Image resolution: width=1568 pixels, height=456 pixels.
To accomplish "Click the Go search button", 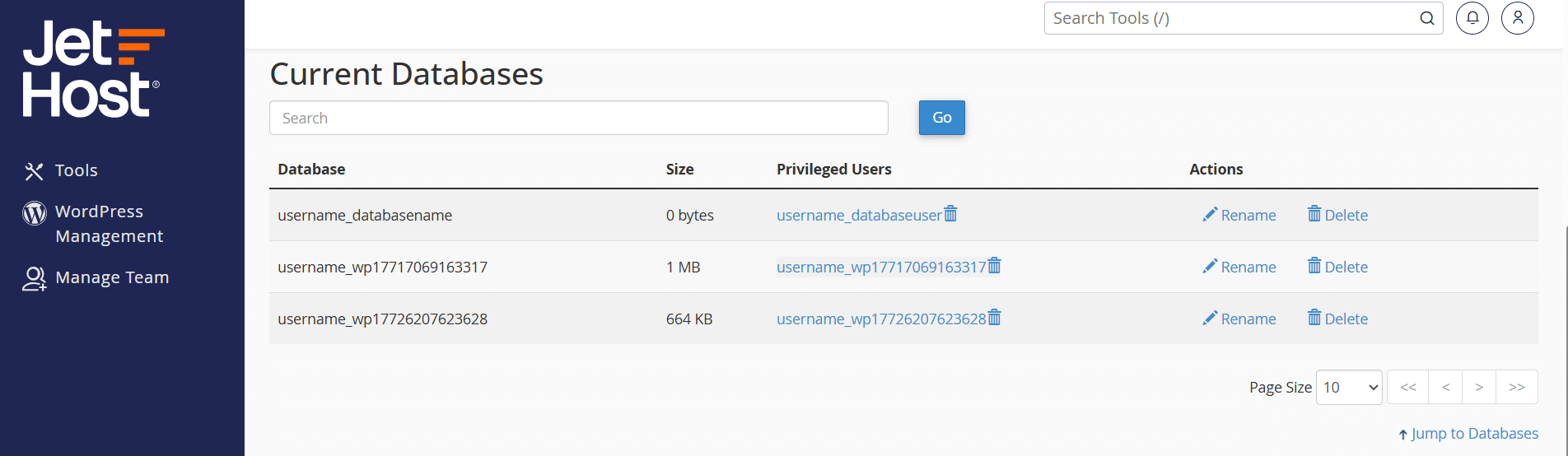I will point(942,118).
